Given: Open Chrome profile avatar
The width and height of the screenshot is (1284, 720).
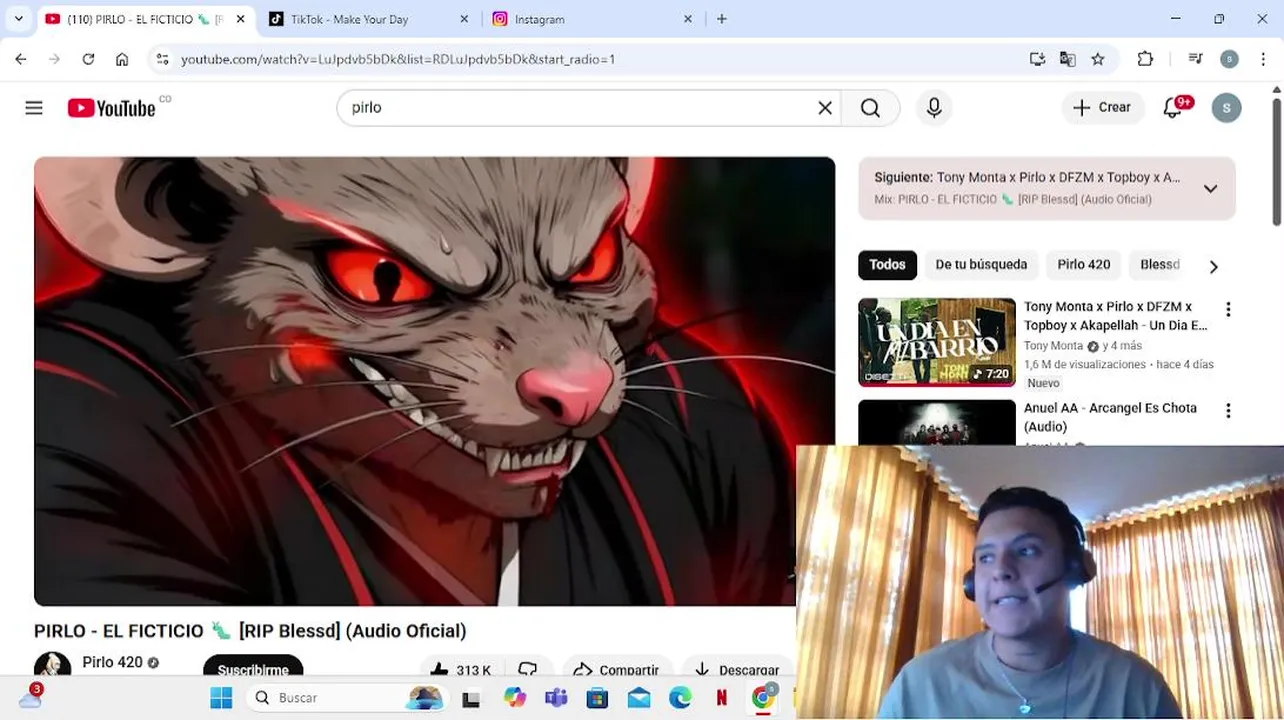Looking at the screenshot, I should pos(1229,59).
